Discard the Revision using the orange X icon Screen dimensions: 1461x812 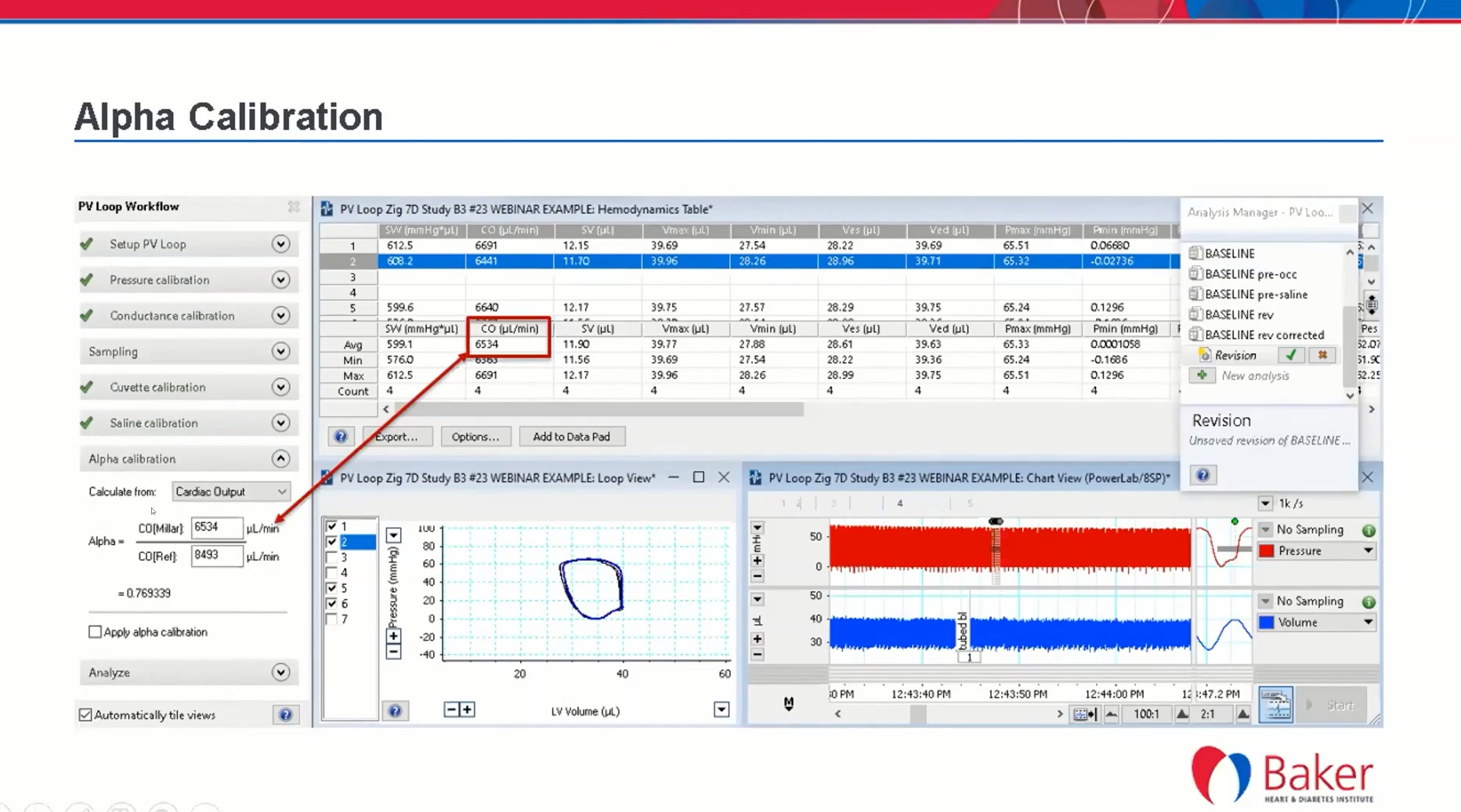click(x=1322, y=355)
